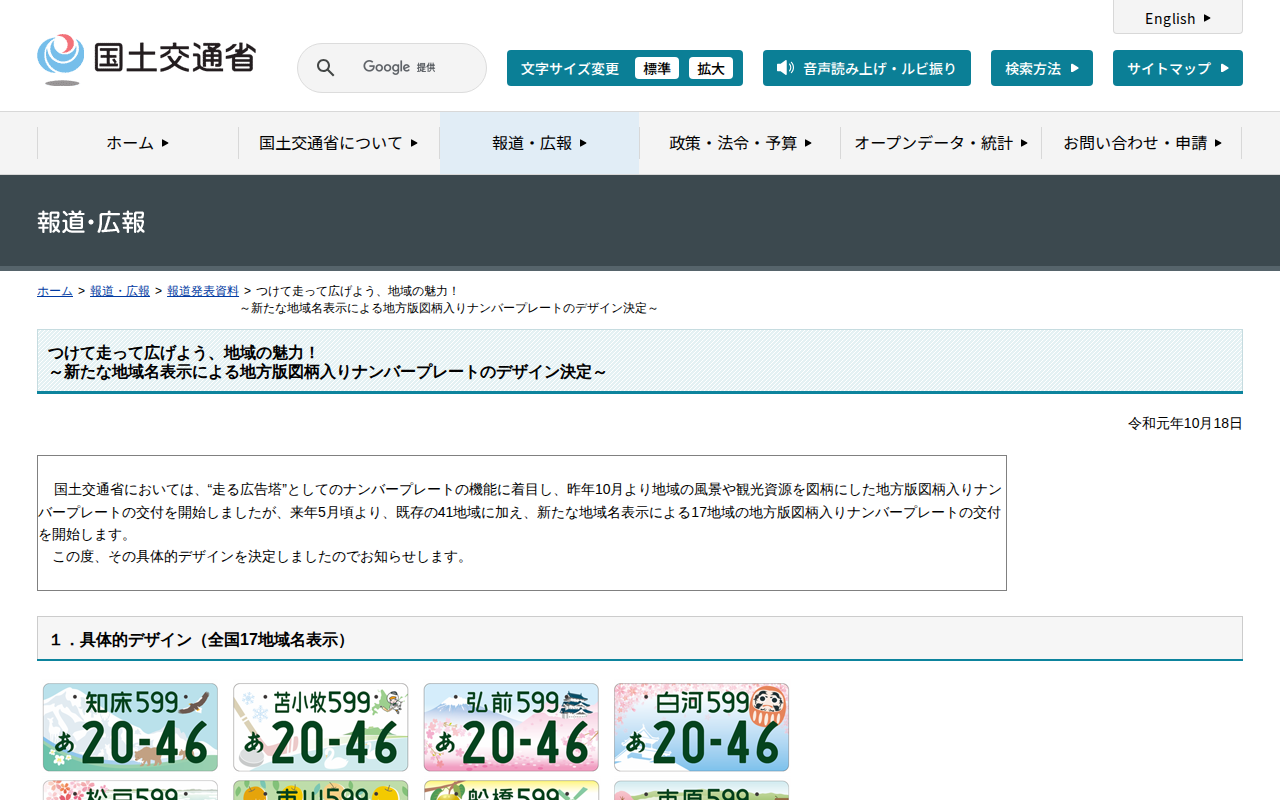Open the 検索方法 page
This screenshot has height=800, width=1280.
1041,69
